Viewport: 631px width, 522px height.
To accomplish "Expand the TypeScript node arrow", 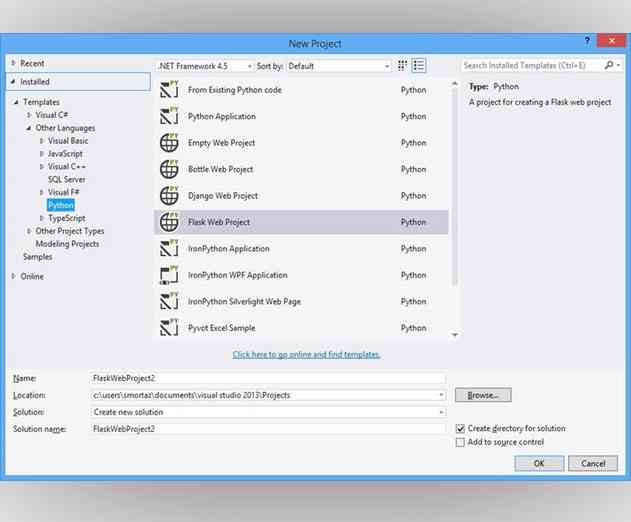I will coord(41,218).
